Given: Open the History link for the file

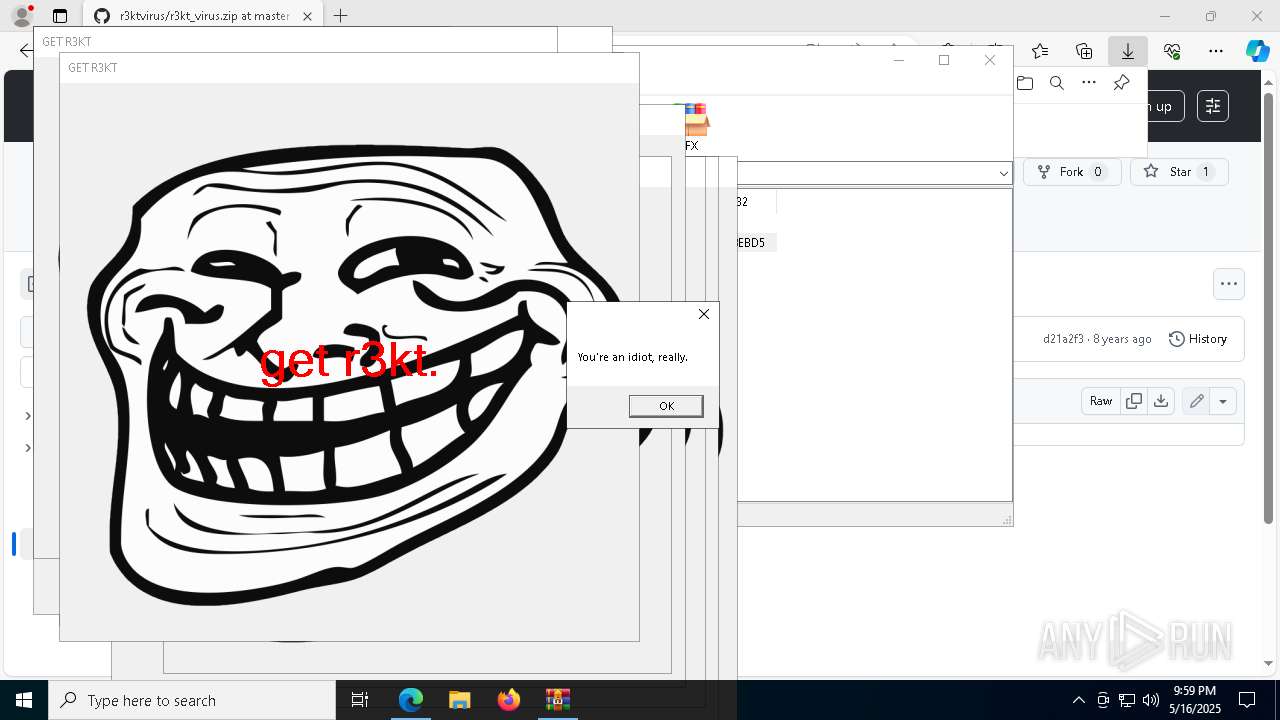Looking at the screenshot, I should click(1198, 339).
